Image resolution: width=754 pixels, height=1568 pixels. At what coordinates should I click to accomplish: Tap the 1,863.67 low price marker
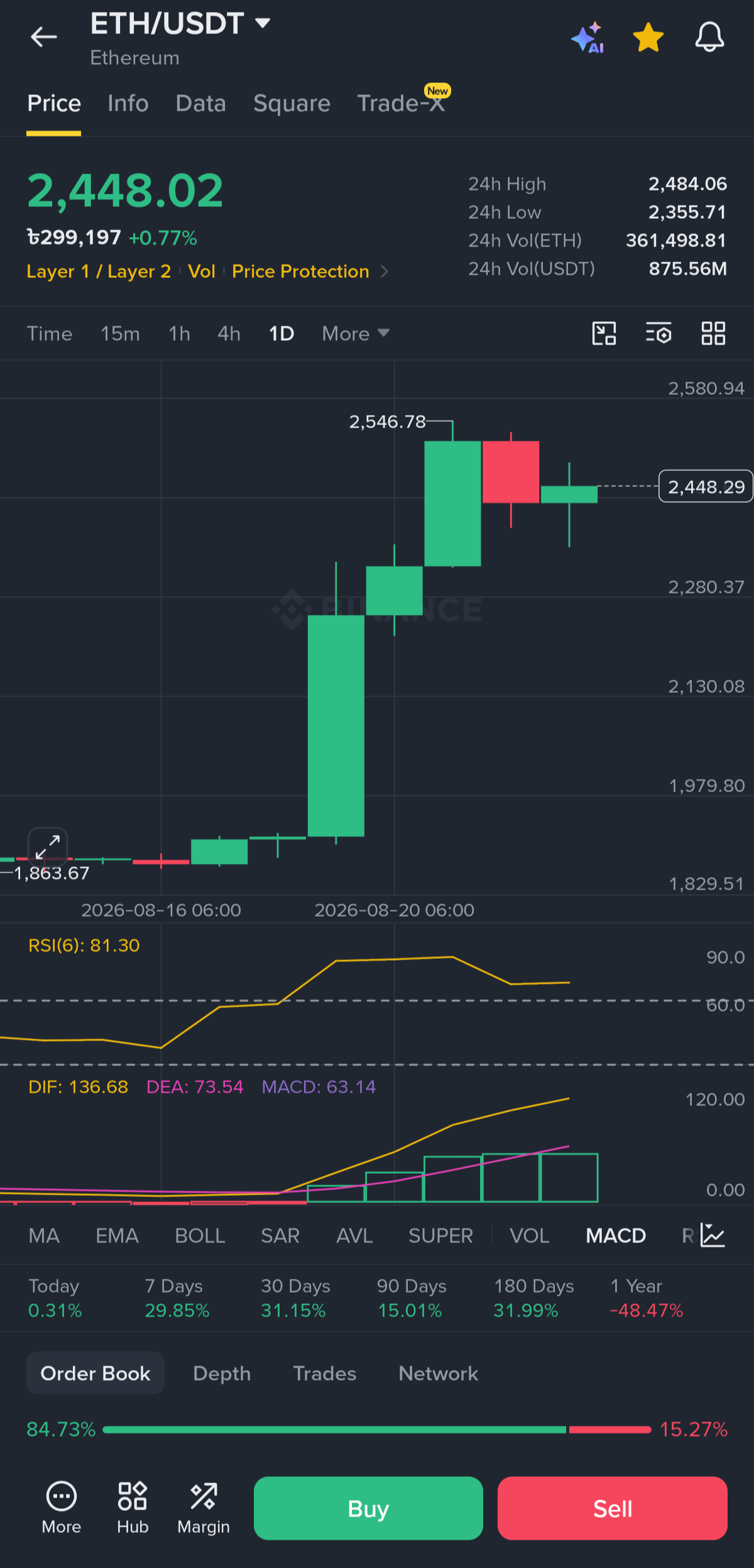click(x=52, y=873)
